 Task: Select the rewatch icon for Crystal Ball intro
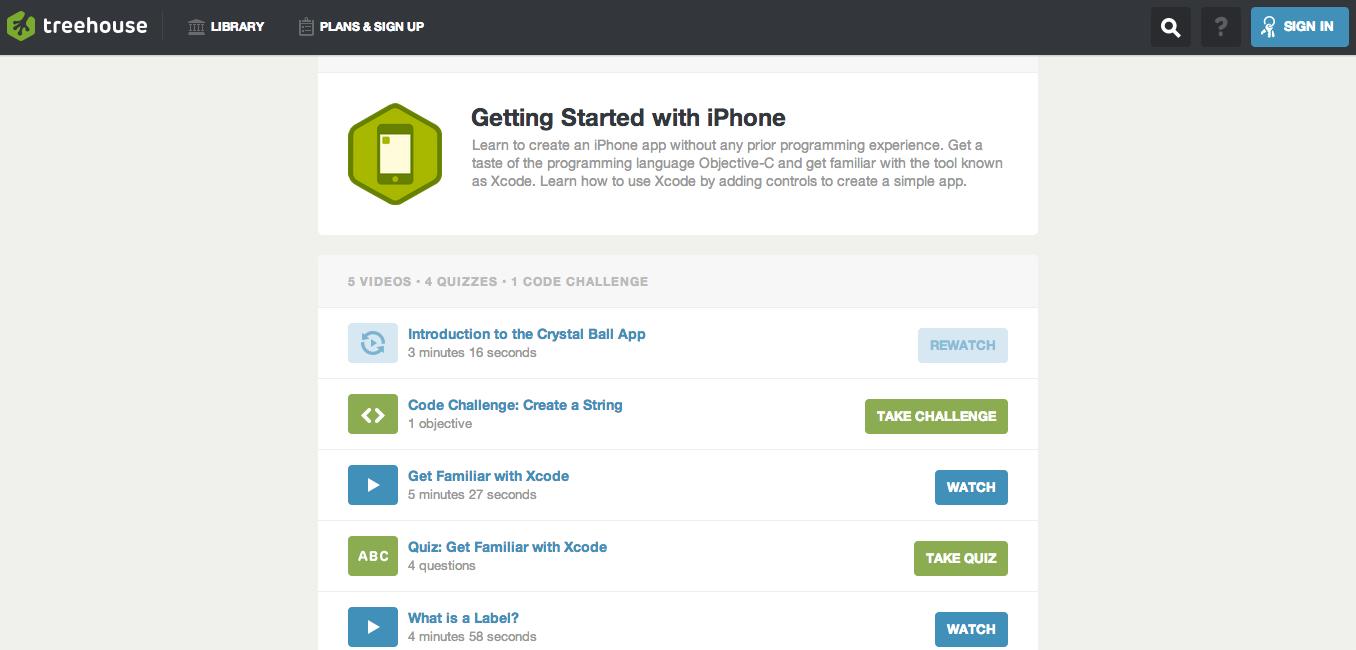click(373, 344)
